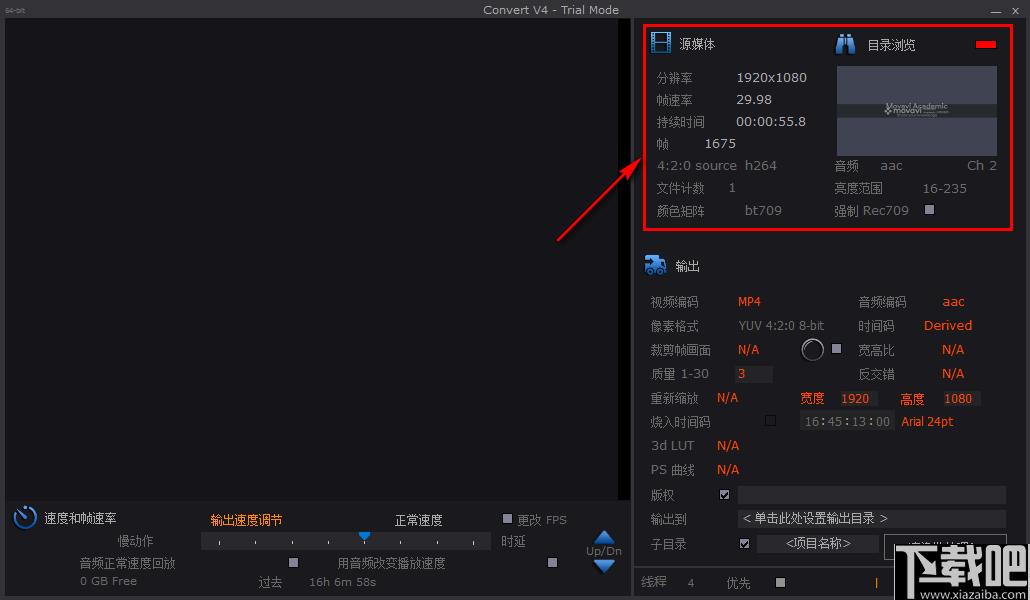Change Arial 24pt font setting
This screenshot has height=600, width=1030.
click(x=927, y=421)
